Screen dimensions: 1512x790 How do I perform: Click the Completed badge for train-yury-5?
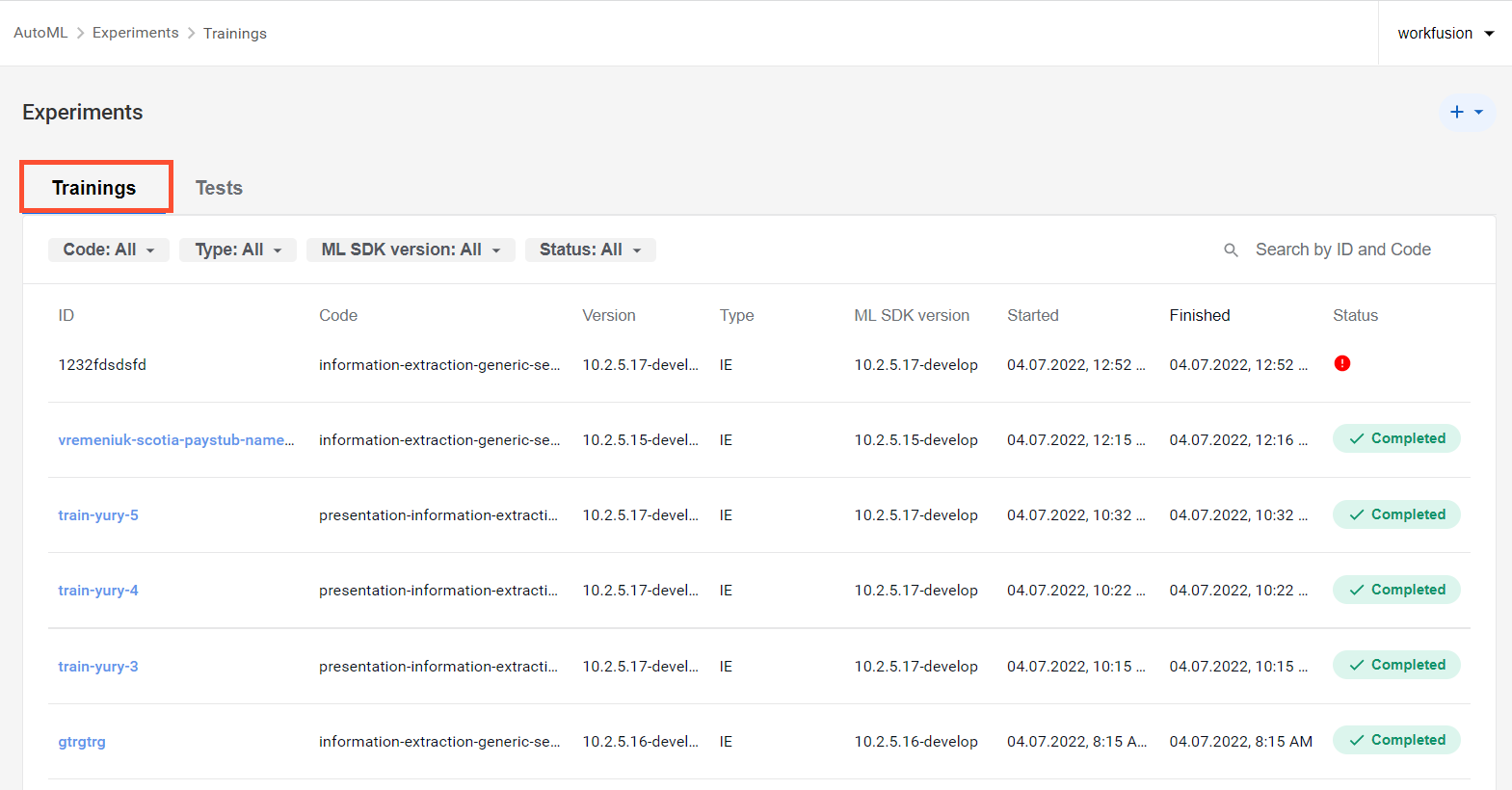pos(1396,514)
